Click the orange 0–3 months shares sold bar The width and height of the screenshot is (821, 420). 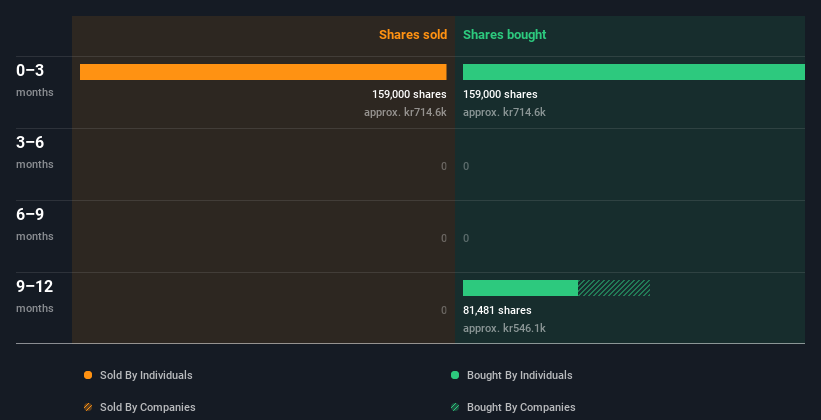263,72
